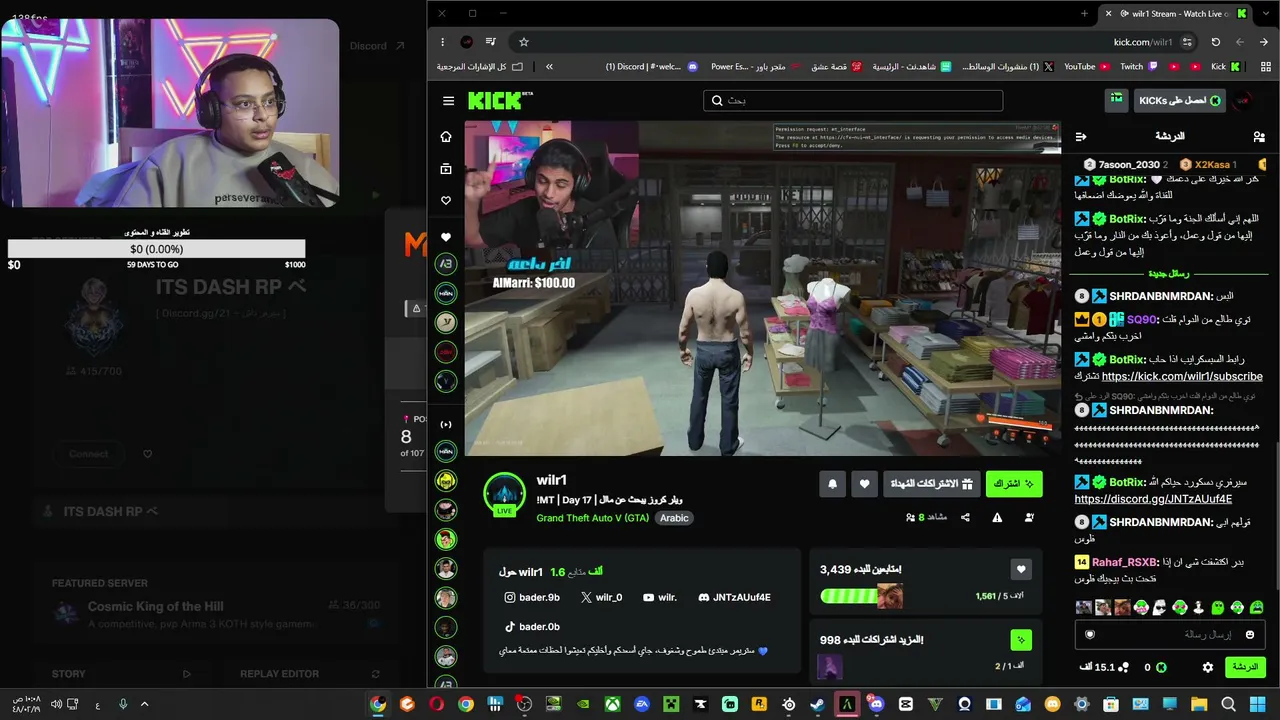Open the Chrome three-dot menu
The width and height of the screenshot is (1280, 720).
(x=442, y=42)
